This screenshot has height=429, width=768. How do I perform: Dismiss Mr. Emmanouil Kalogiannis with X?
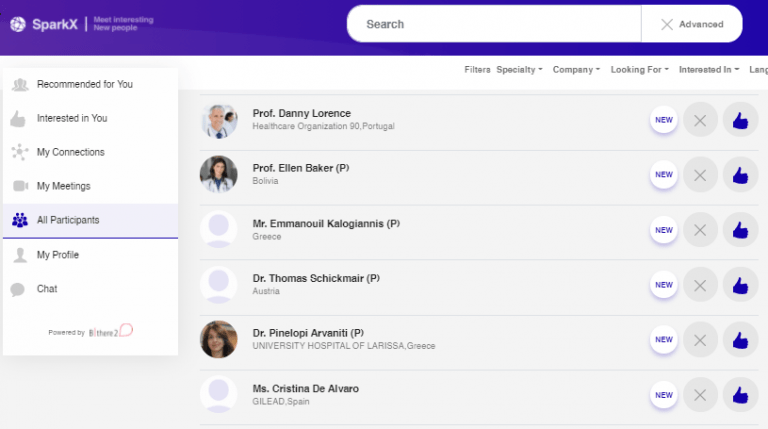pos(700,230)
